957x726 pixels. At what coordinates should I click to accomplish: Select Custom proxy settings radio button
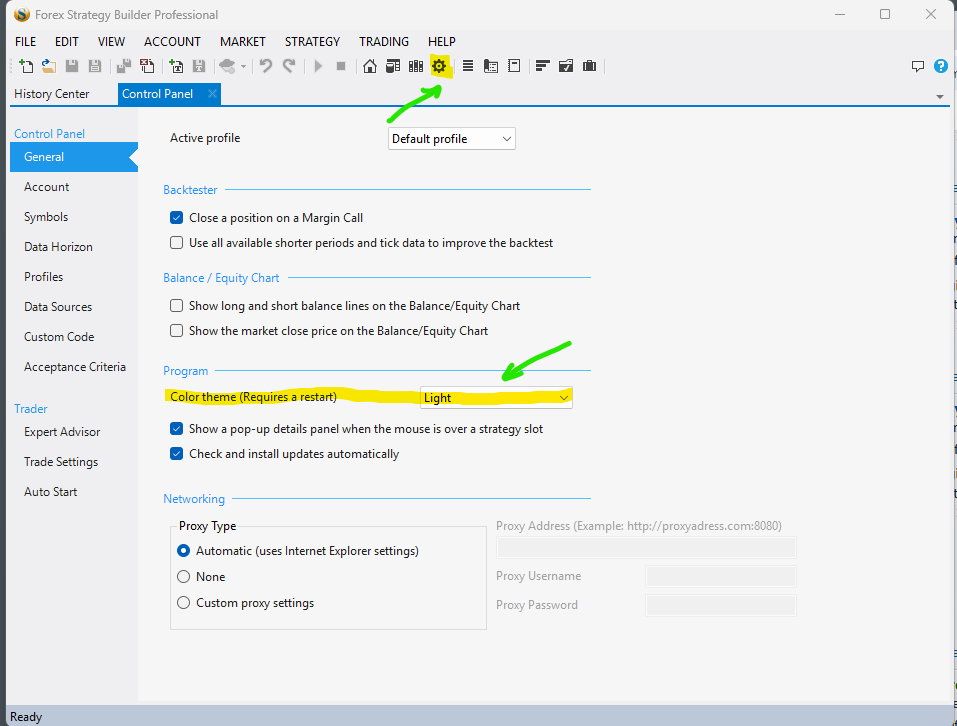(183, 603)
